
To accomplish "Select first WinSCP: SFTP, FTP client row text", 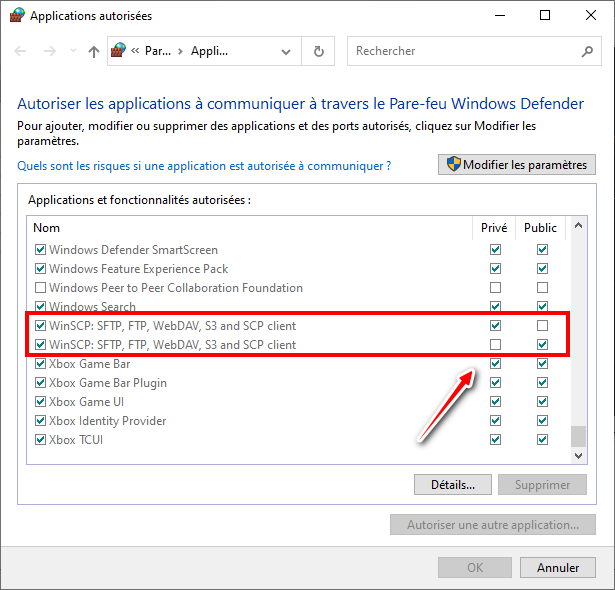I will pyautogui.click(x=173, y=326).
